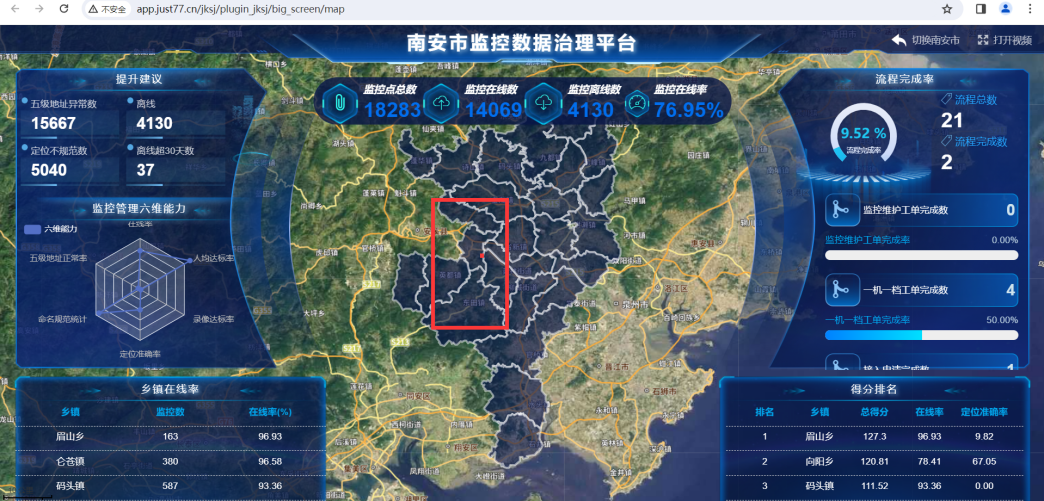Click the 一机一档工单完成数 card
The image size is (1044, 501).
pos(921,290)
